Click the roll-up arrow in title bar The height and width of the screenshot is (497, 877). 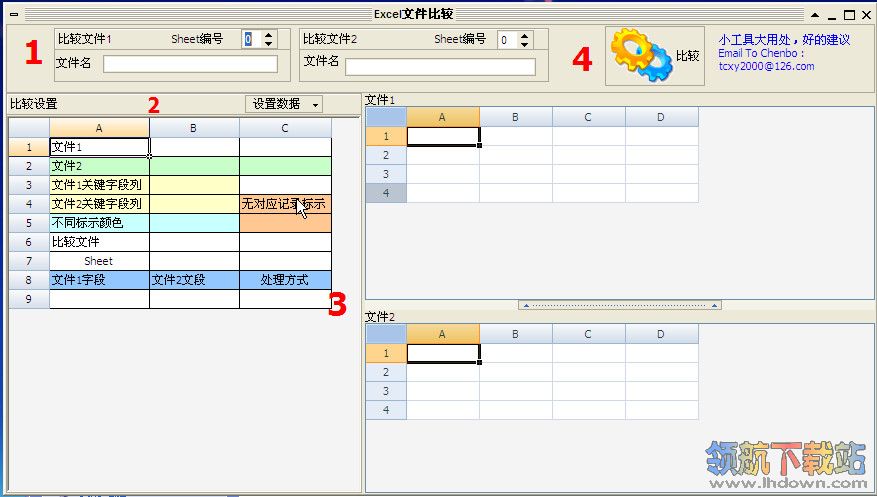(x=815, y=15)
